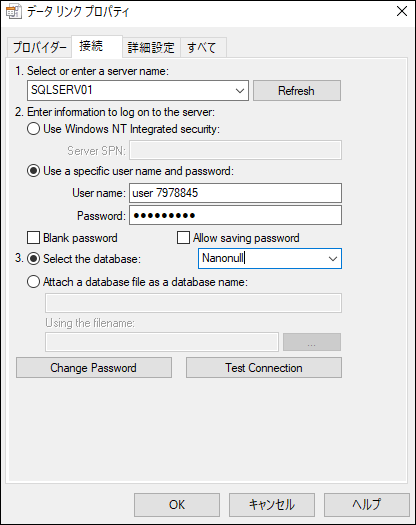Click the User name input field
Image resolution: width=416 pixels, height=525 pixels.
[x=235, y=193]
